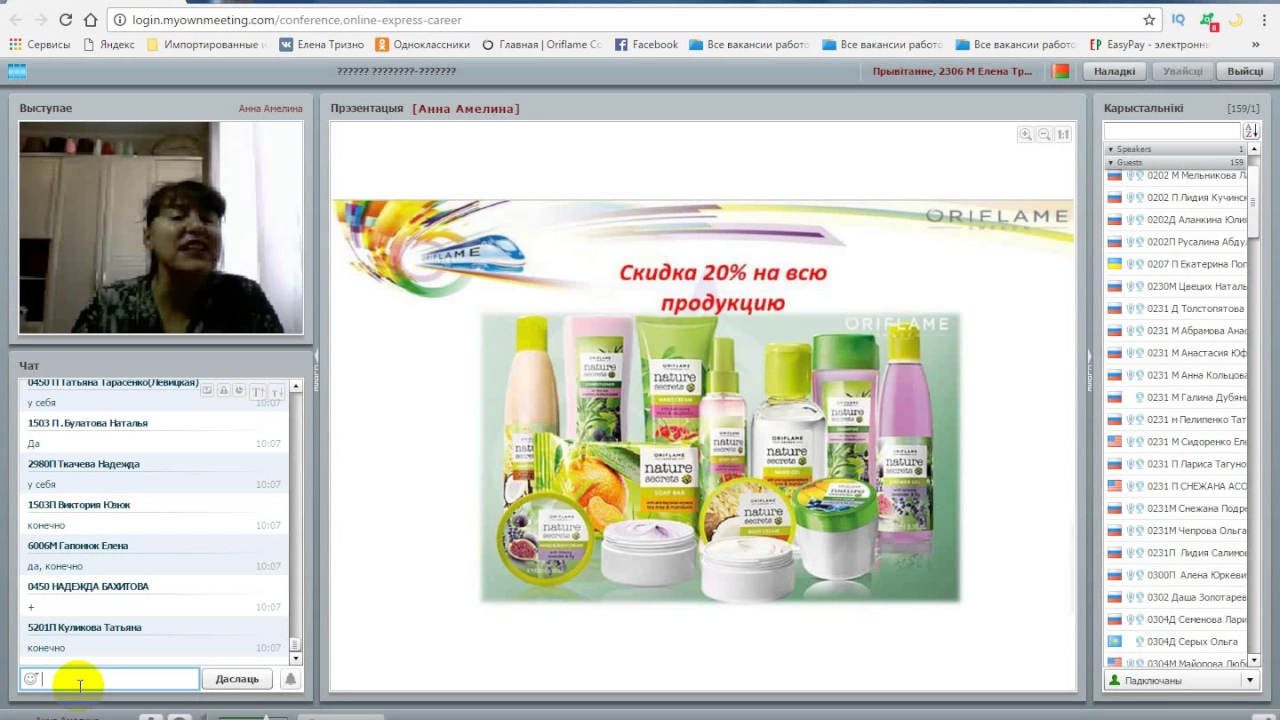
Task: Click the Belarusian flag language icon
Action: 1061,71
